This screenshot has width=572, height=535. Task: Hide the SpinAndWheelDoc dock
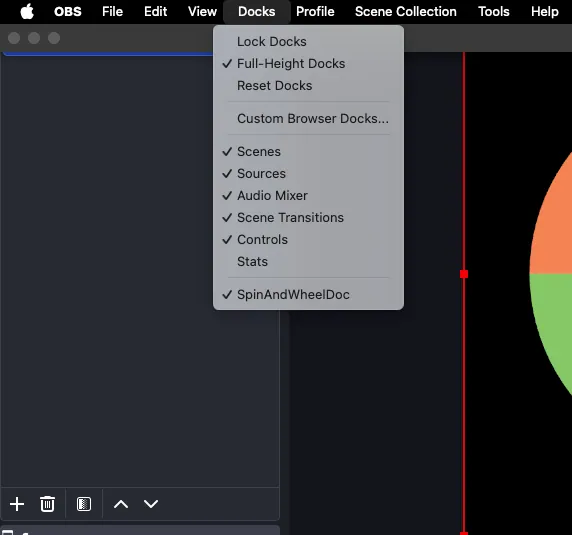(308, 294)
